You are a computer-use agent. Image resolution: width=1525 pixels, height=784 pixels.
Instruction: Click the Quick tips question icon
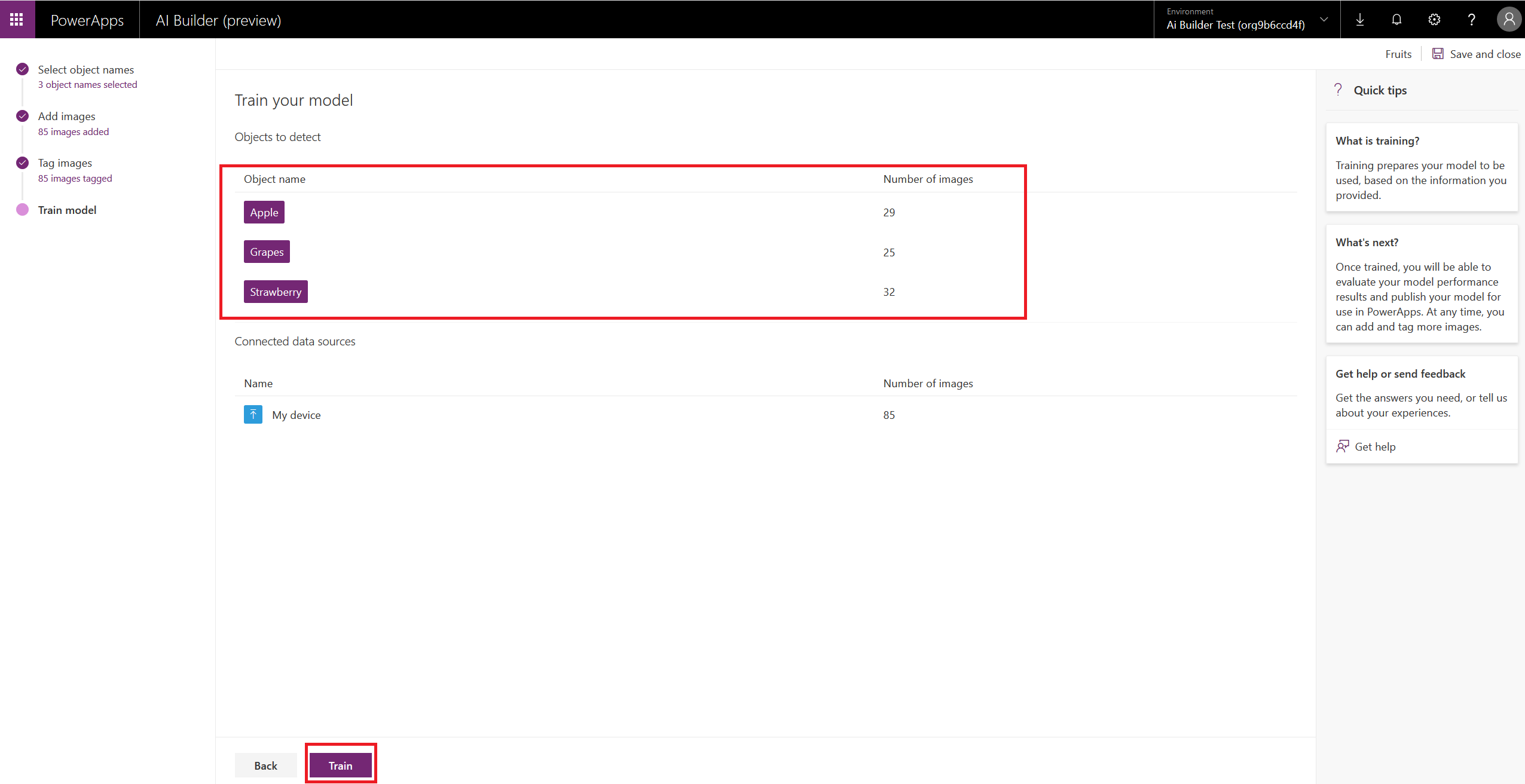(1338, 90)
